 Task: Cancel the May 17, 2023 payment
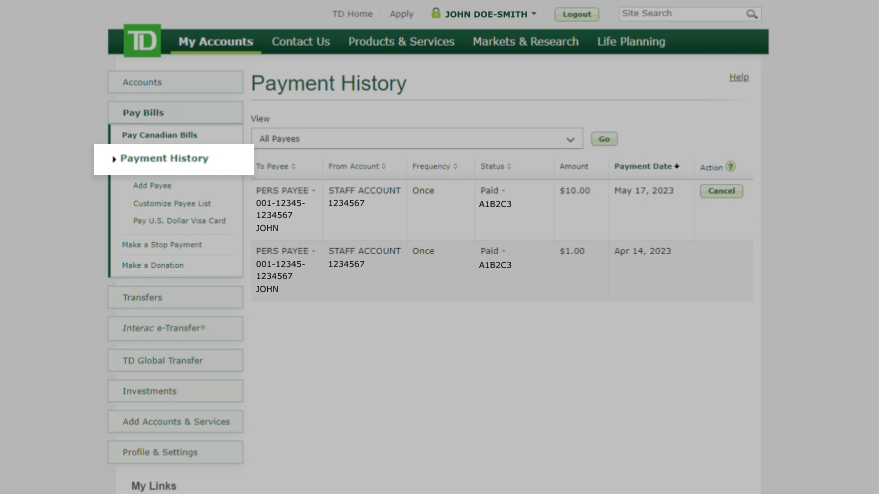[x=721, y=191]
